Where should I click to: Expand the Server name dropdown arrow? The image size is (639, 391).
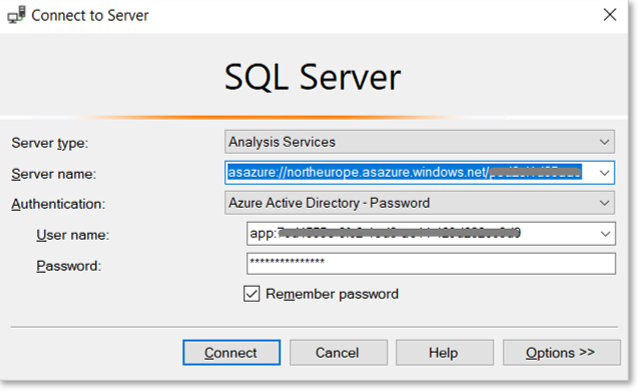[x=604, y=173]
